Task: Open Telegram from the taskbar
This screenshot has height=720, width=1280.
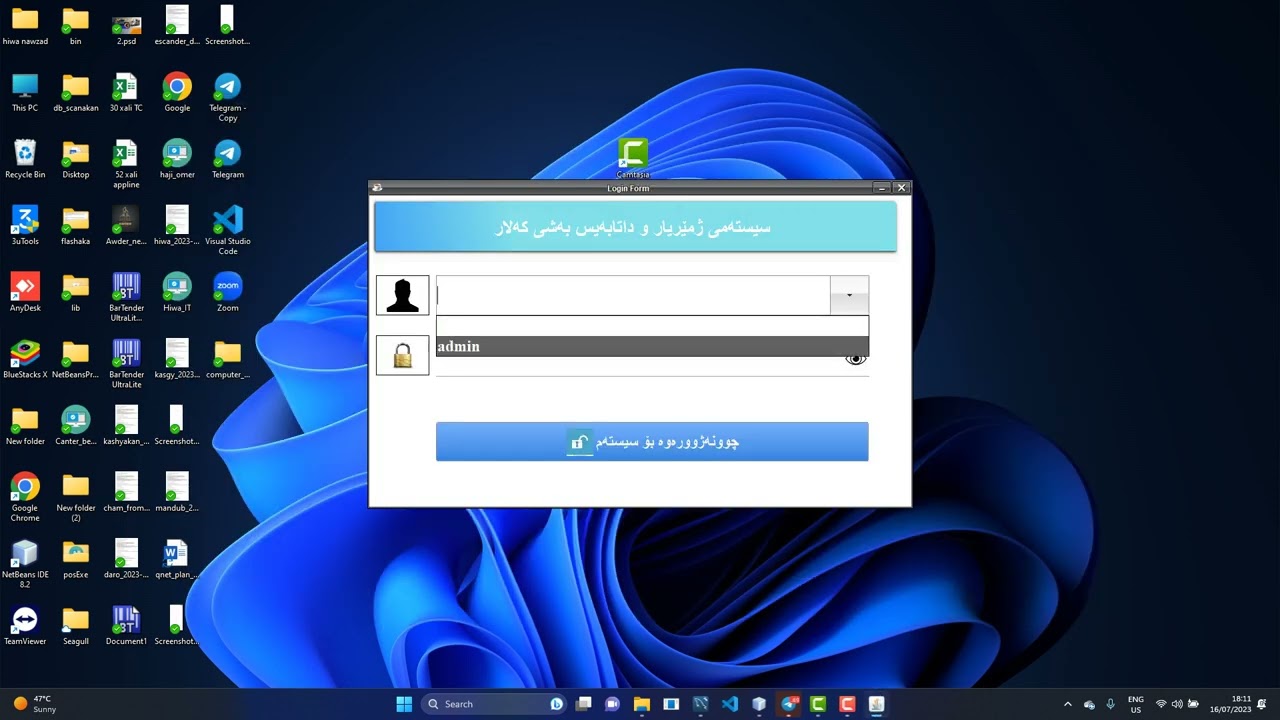Action: pyautogui.click(x=789, y=704)
